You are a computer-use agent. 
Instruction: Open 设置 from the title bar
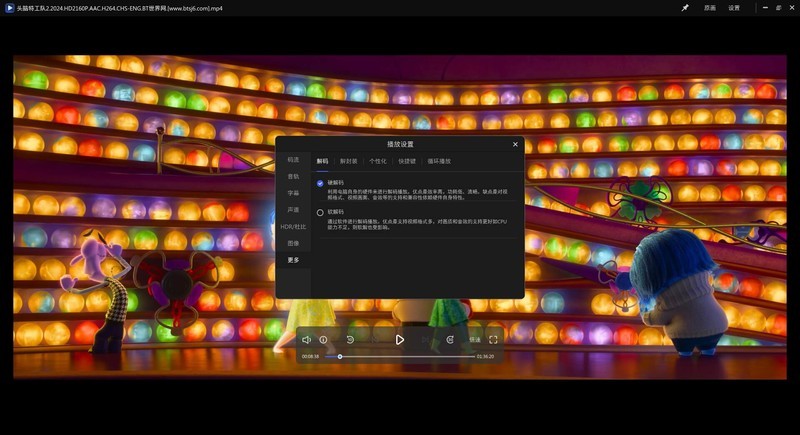tap(734, 8)
